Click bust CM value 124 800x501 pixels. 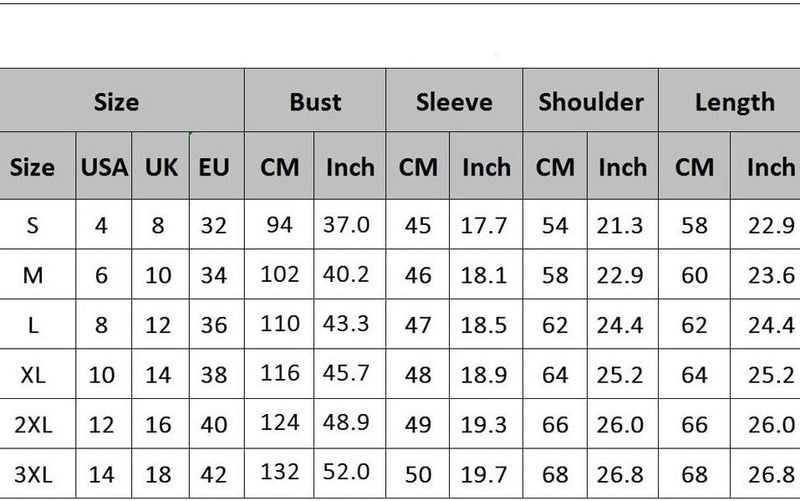(280, 423)
